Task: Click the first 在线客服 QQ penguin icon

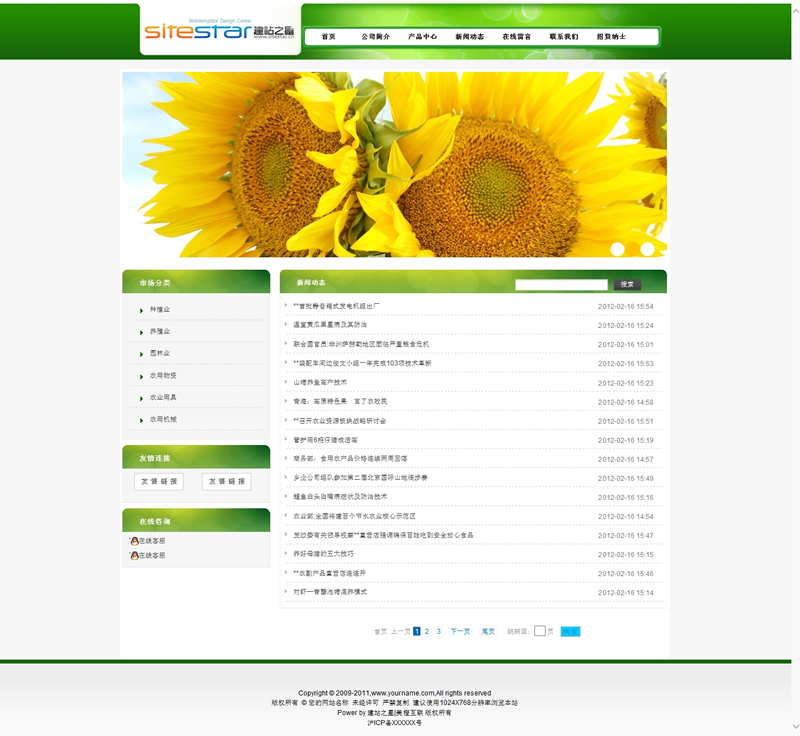Action: [134, 541]
